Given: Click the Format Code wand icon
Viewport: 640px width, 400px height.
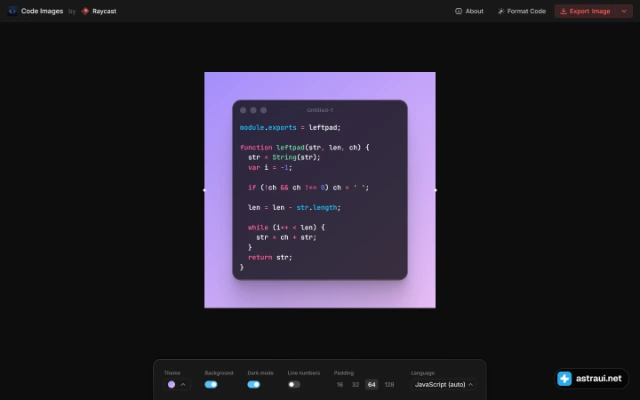Looking at the screenshot, I should 501,11.
